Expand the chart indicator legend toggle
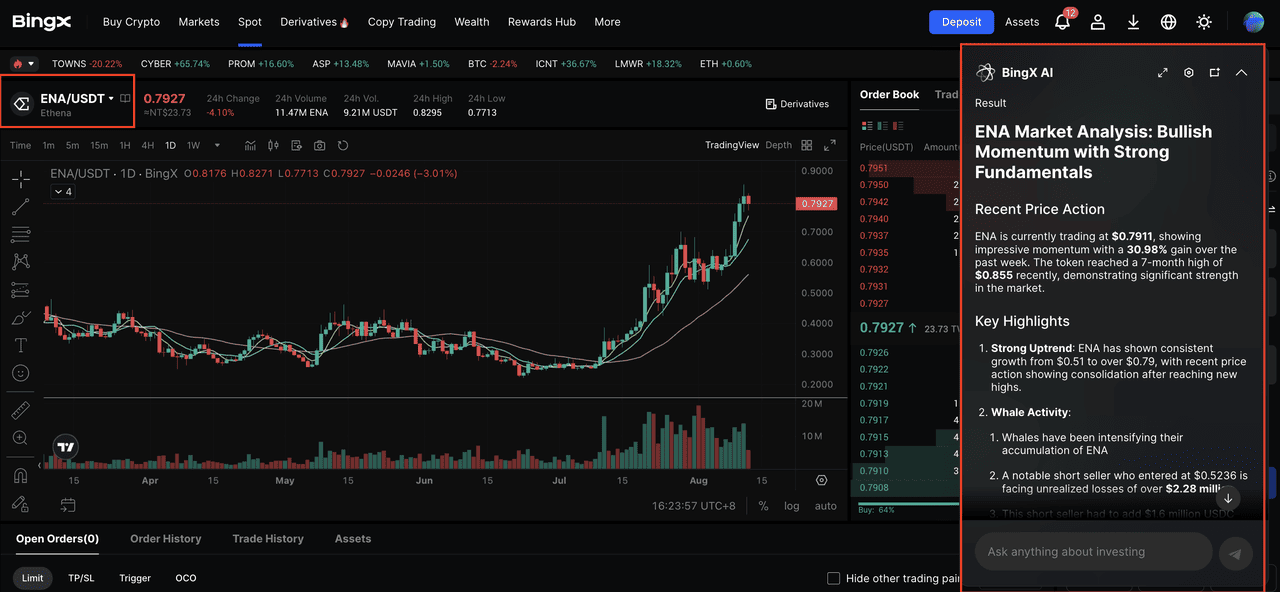Image resolution: width=1280 pixels, height=592 pixels. point(62,191)
